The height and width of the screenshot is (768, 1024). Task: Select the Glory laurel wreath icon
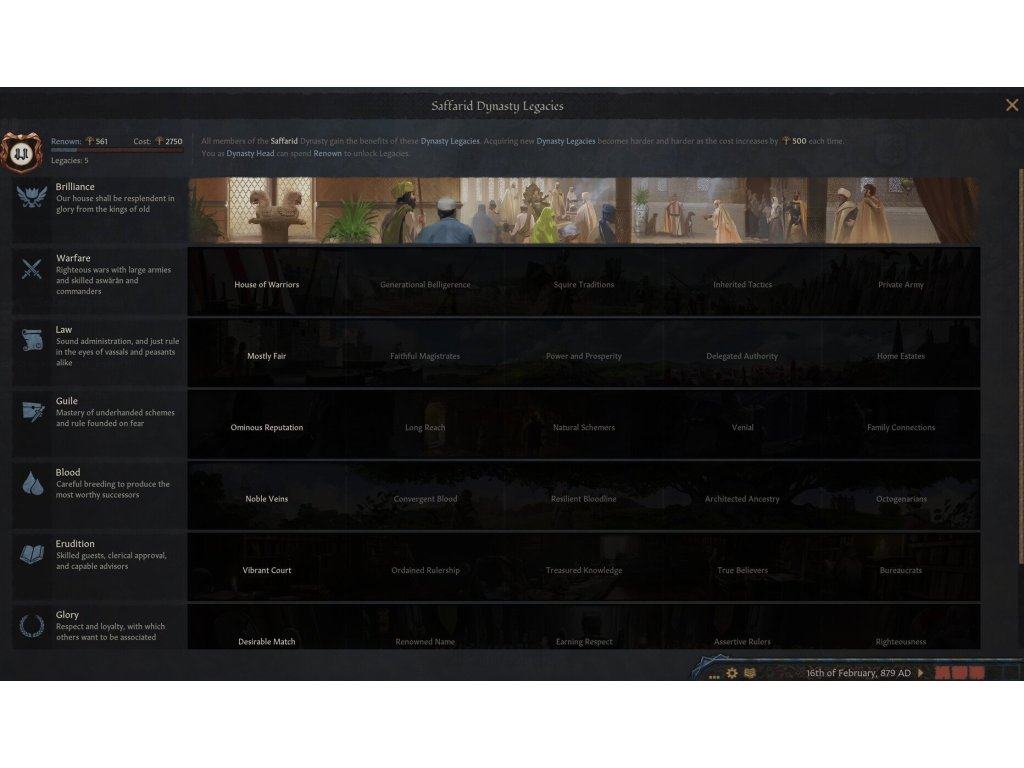click(x=31, y=626)
